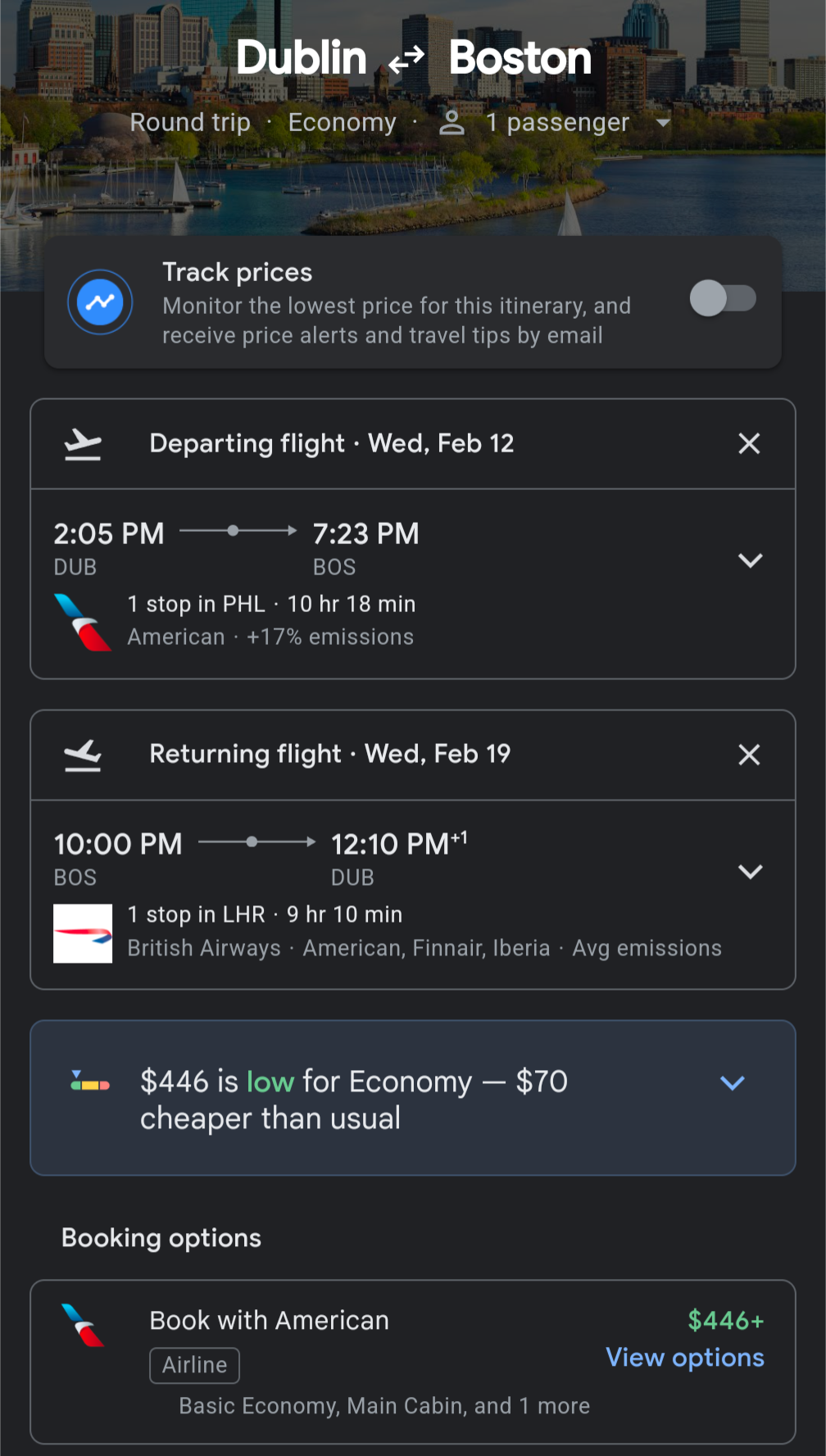Remove the returning flight Wed, Feb 19
The width and height of the screenshot is (826, 1456).
click(x=749, y=755)
